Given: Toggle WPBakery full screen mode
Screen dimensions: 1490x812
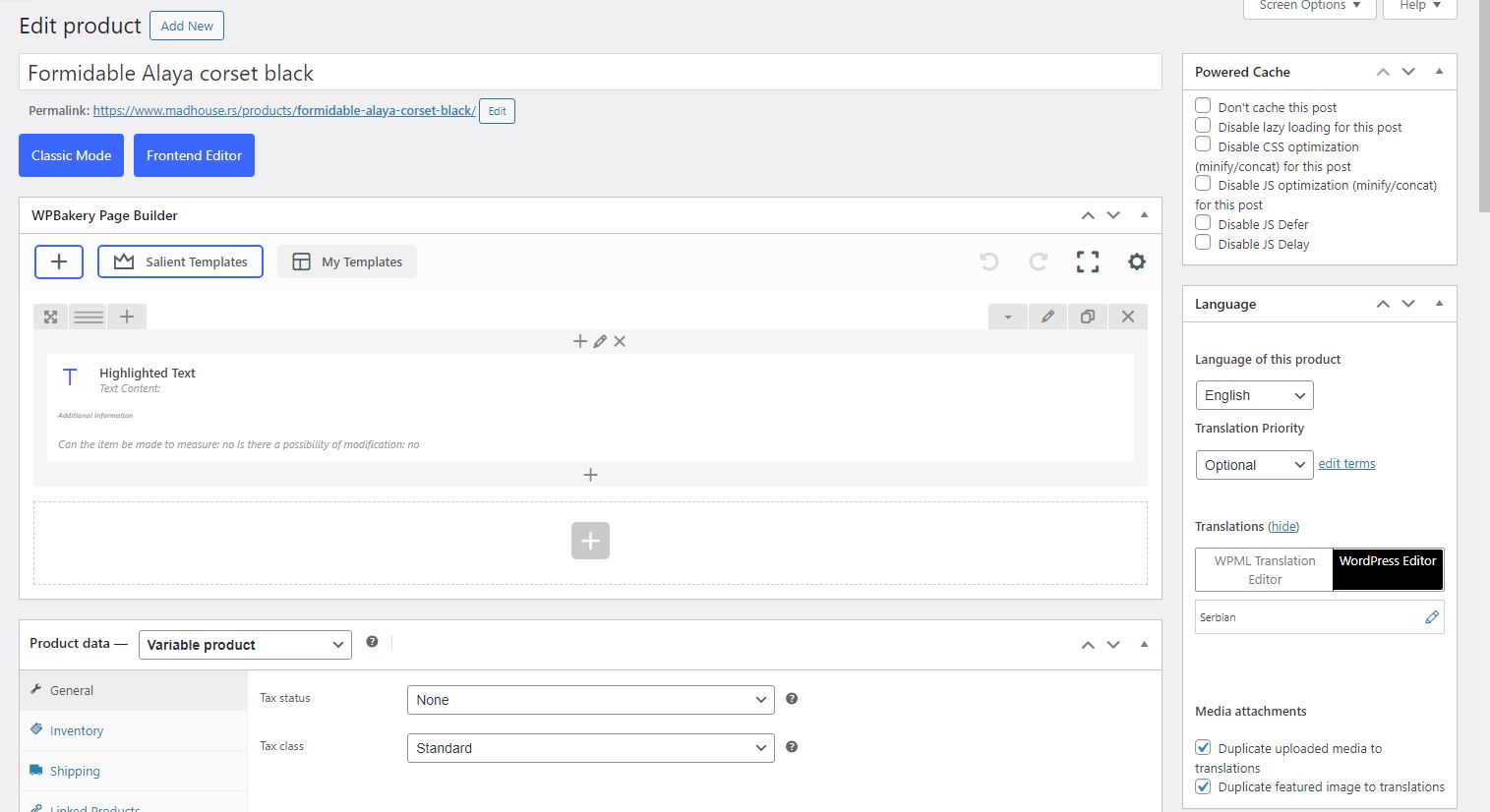Looking at the screenshot, I should (x=1088, y=261).
